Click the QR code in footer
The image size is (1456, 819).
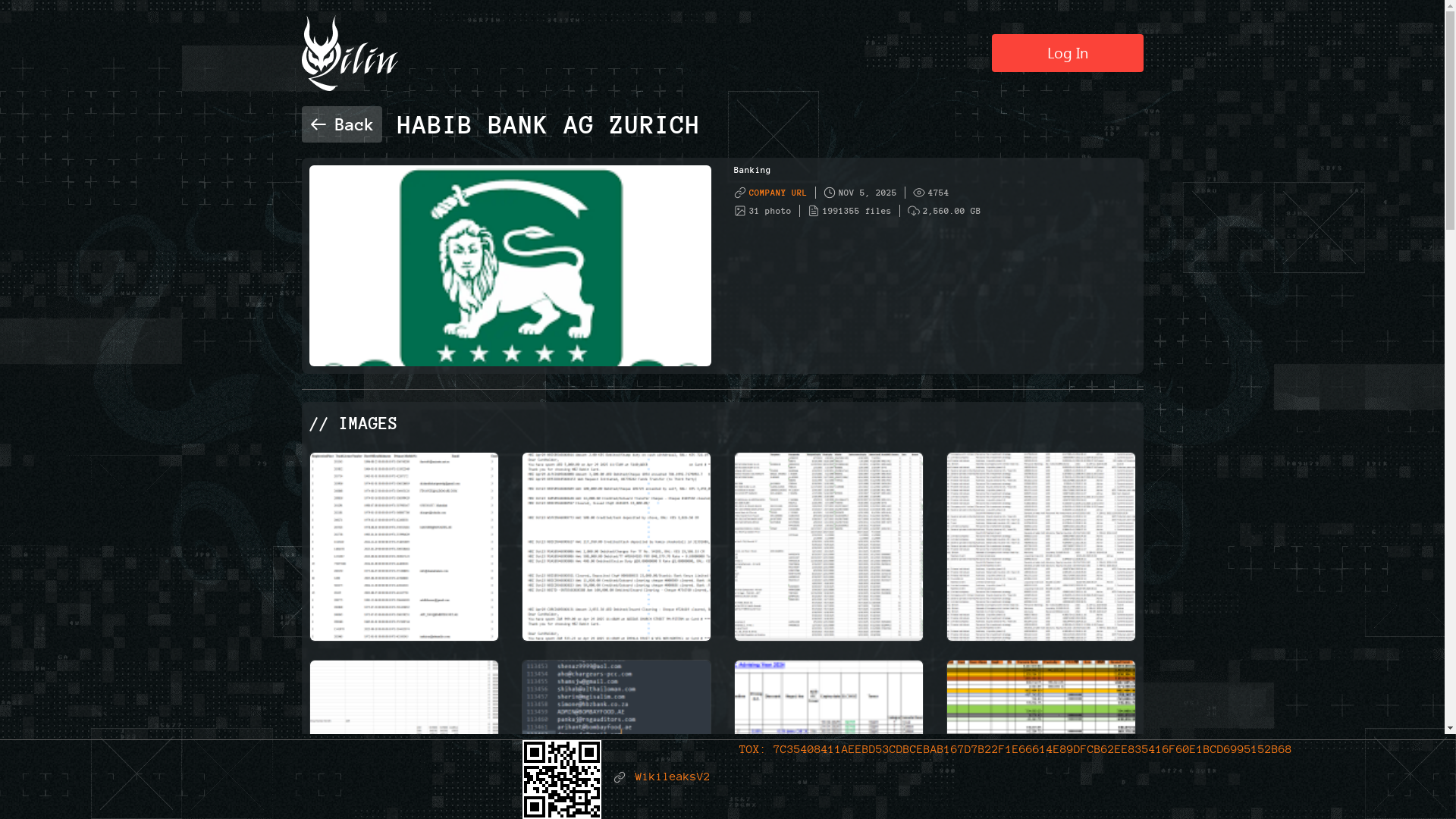click(562, 780)
